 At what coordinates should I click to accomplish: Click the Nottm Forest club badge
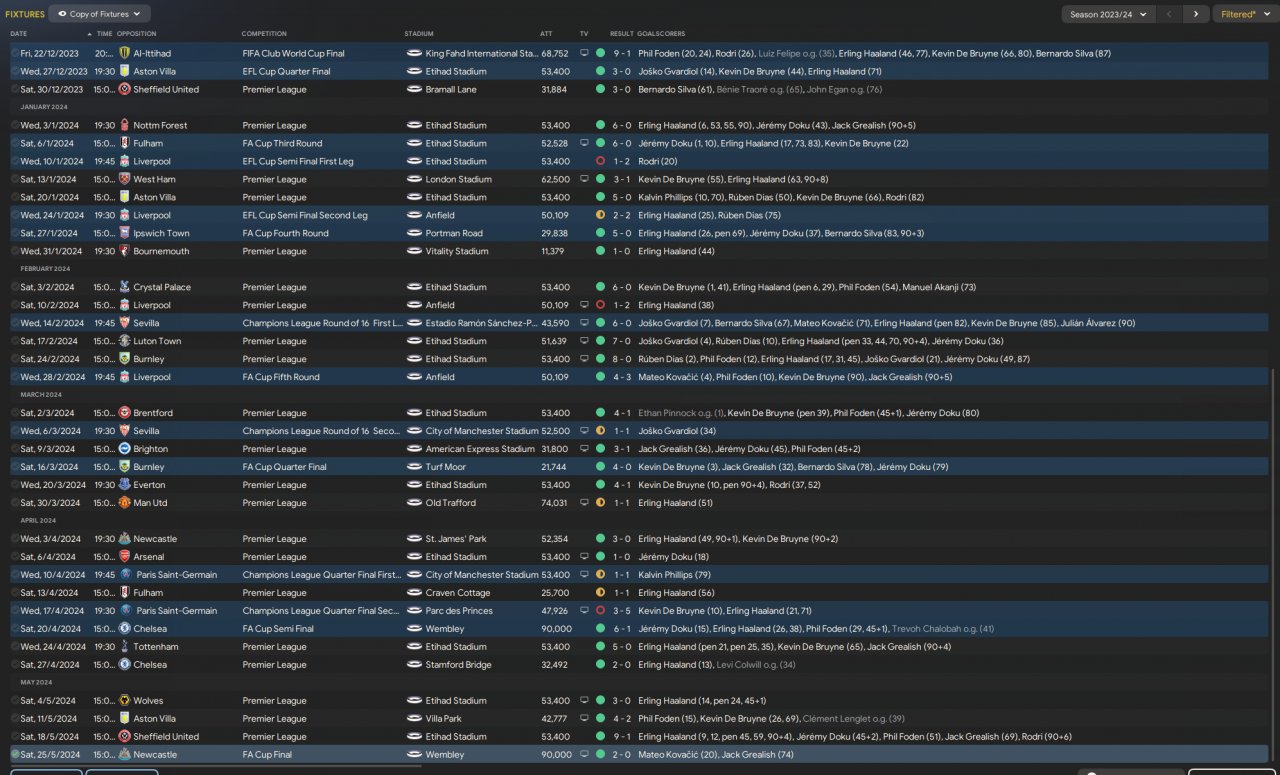[x=125, y=125]
